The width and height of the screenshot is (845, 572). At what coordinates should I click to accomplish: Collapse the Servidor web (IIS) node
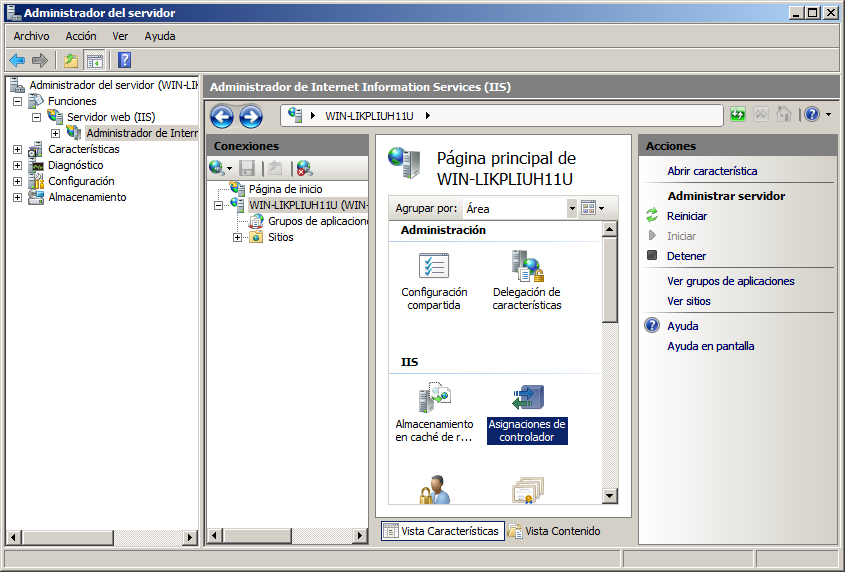pyautogui.click(x=36, y=117)
